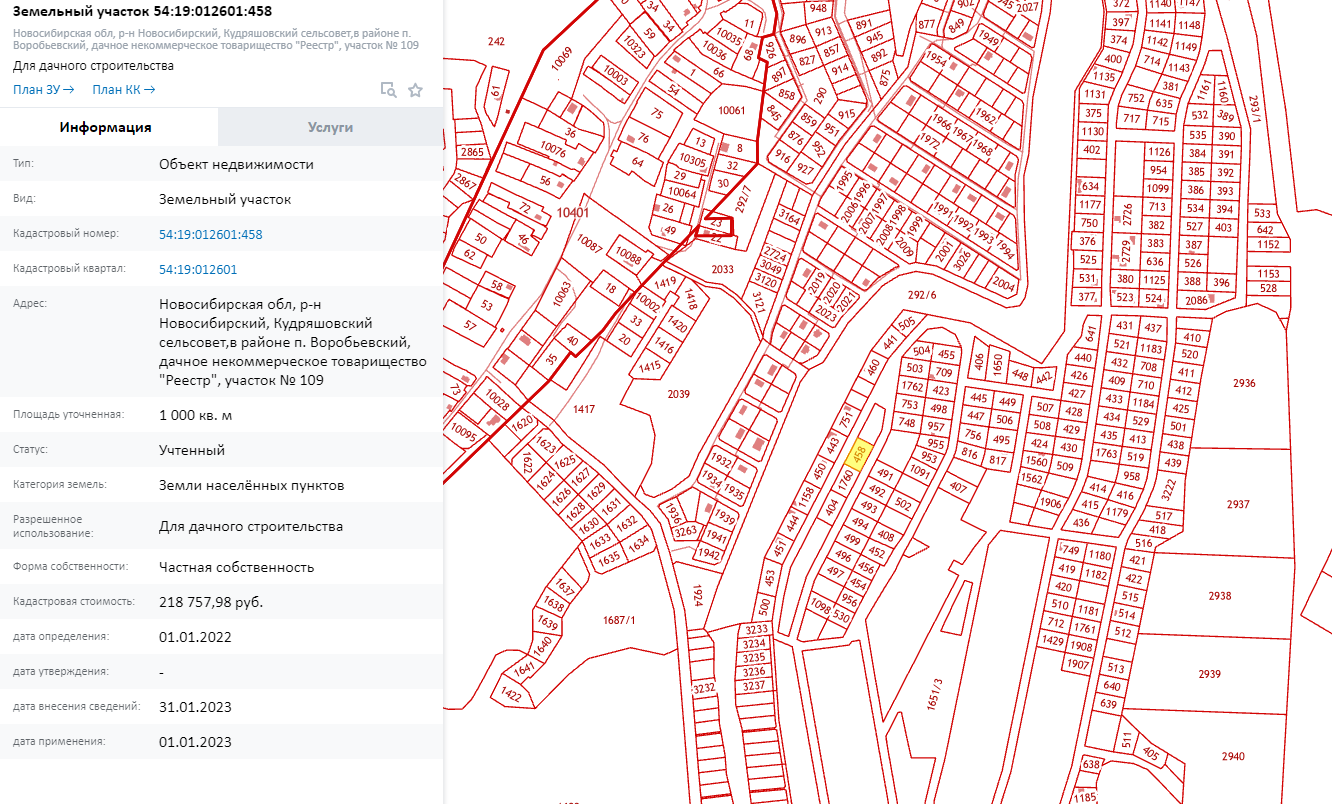This screenshot has width=1332, height=804.
Task: Click the blue cadastral number link ending in :458
Action: (x=210, y=234)
